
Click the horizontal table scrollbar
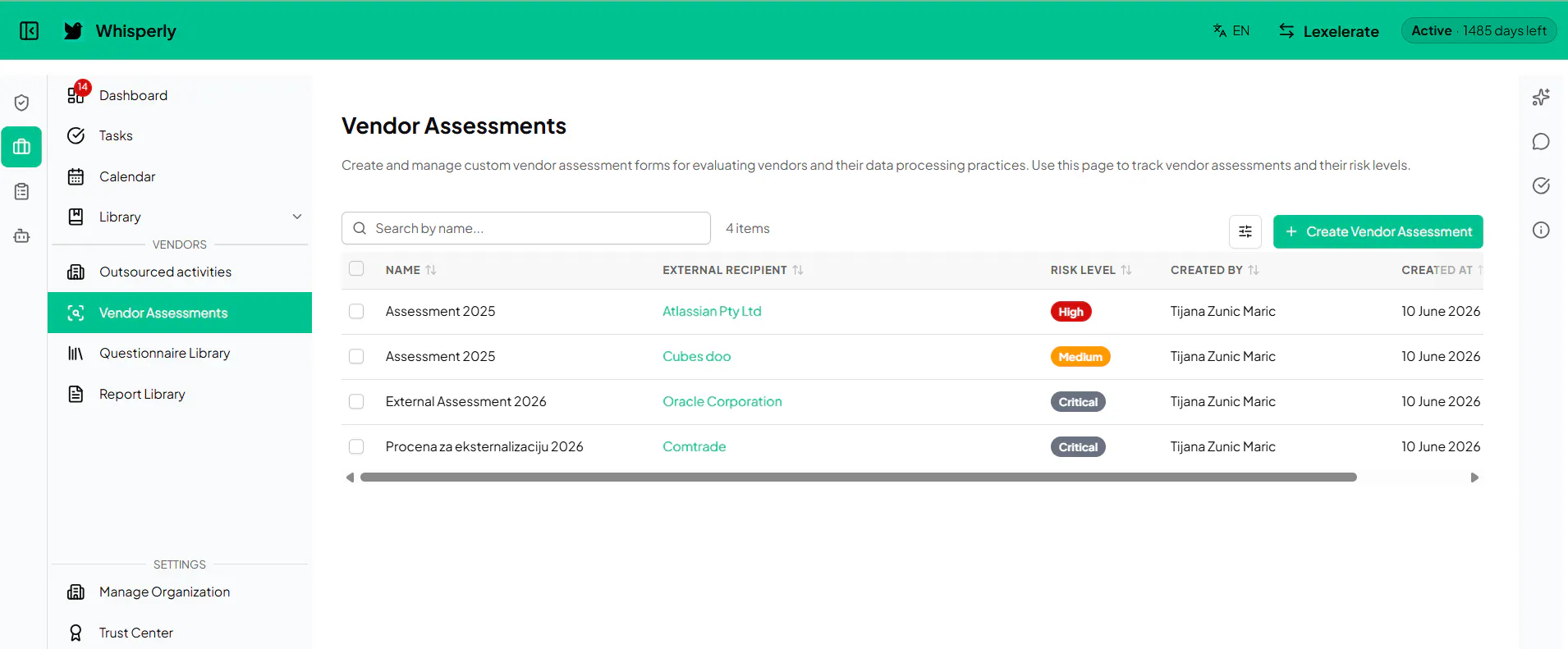click(858, 477)
